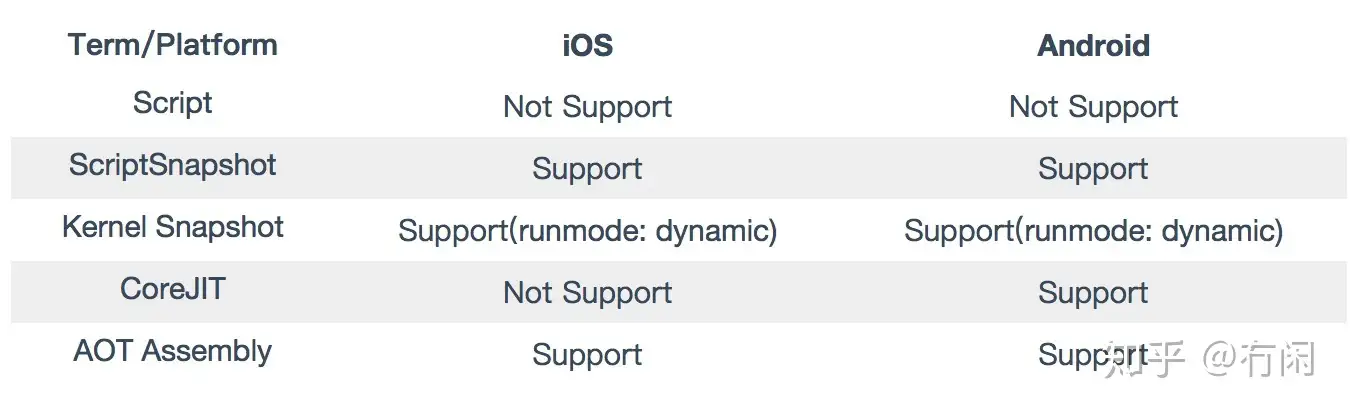The image size is (1350, 414).
Task: Select the CoreJIT row label
Action: 172,289
